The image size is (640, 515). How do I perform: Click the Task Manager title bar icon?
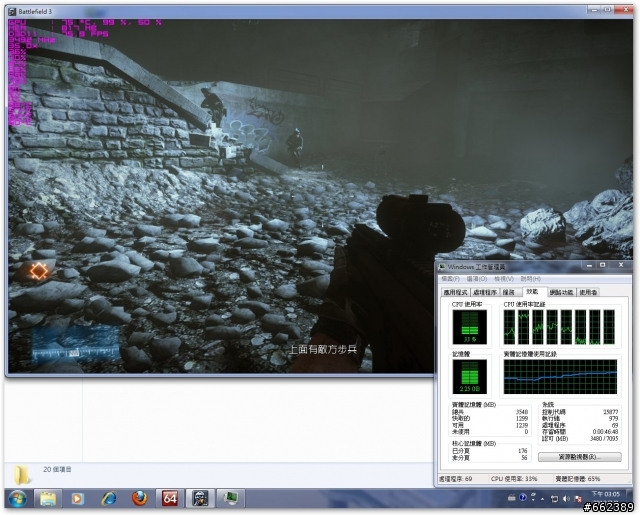point(442,267)
